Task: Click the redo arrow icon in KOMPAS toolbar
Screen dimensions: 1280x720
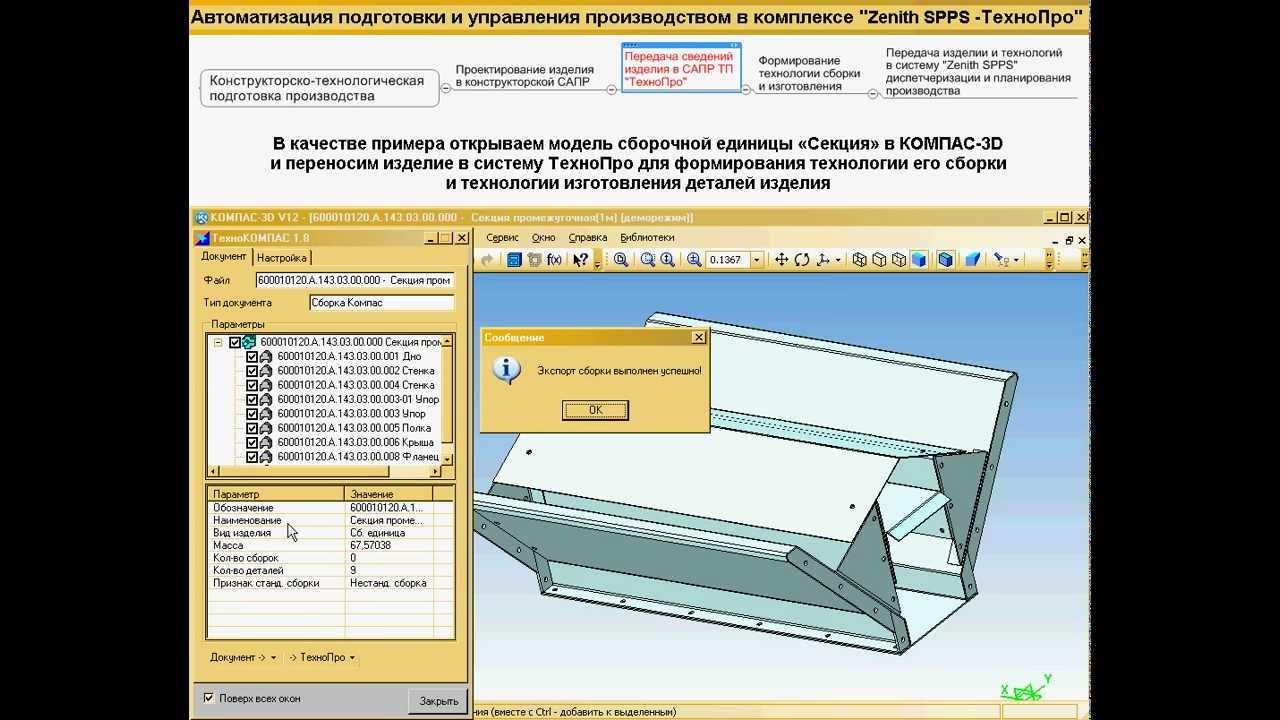Action: coord(488,260)
